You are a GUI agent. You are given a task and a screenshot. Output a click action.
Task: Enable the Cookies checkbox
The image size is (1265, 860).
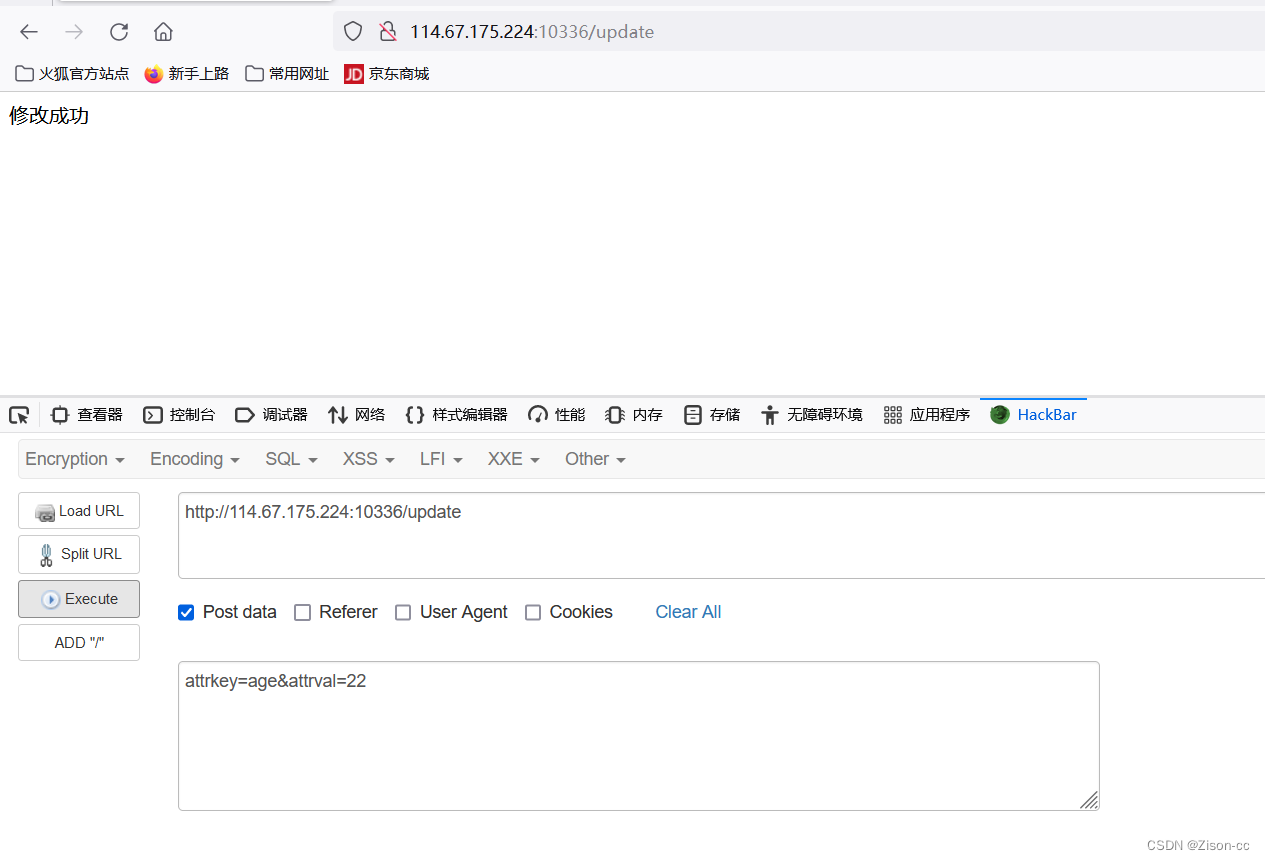pyautogui.click(x=533, y=612)
